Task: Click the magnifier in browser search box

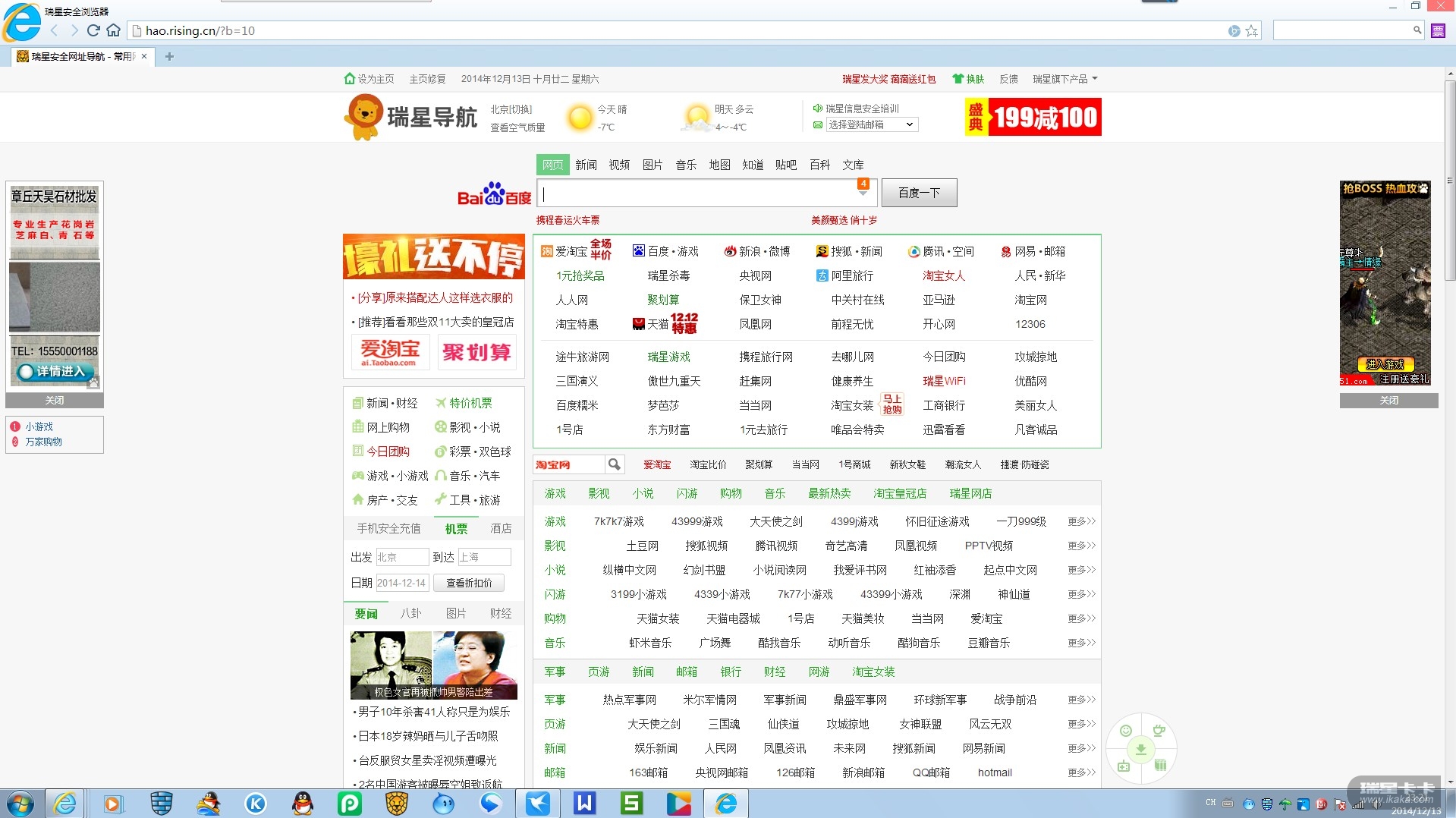Action: point(1417,30)
